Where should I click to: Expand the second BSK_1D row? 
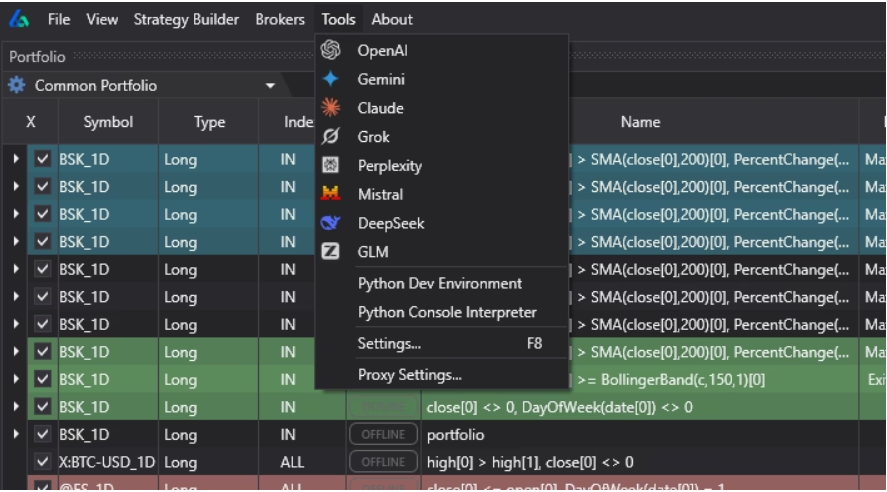16,187
